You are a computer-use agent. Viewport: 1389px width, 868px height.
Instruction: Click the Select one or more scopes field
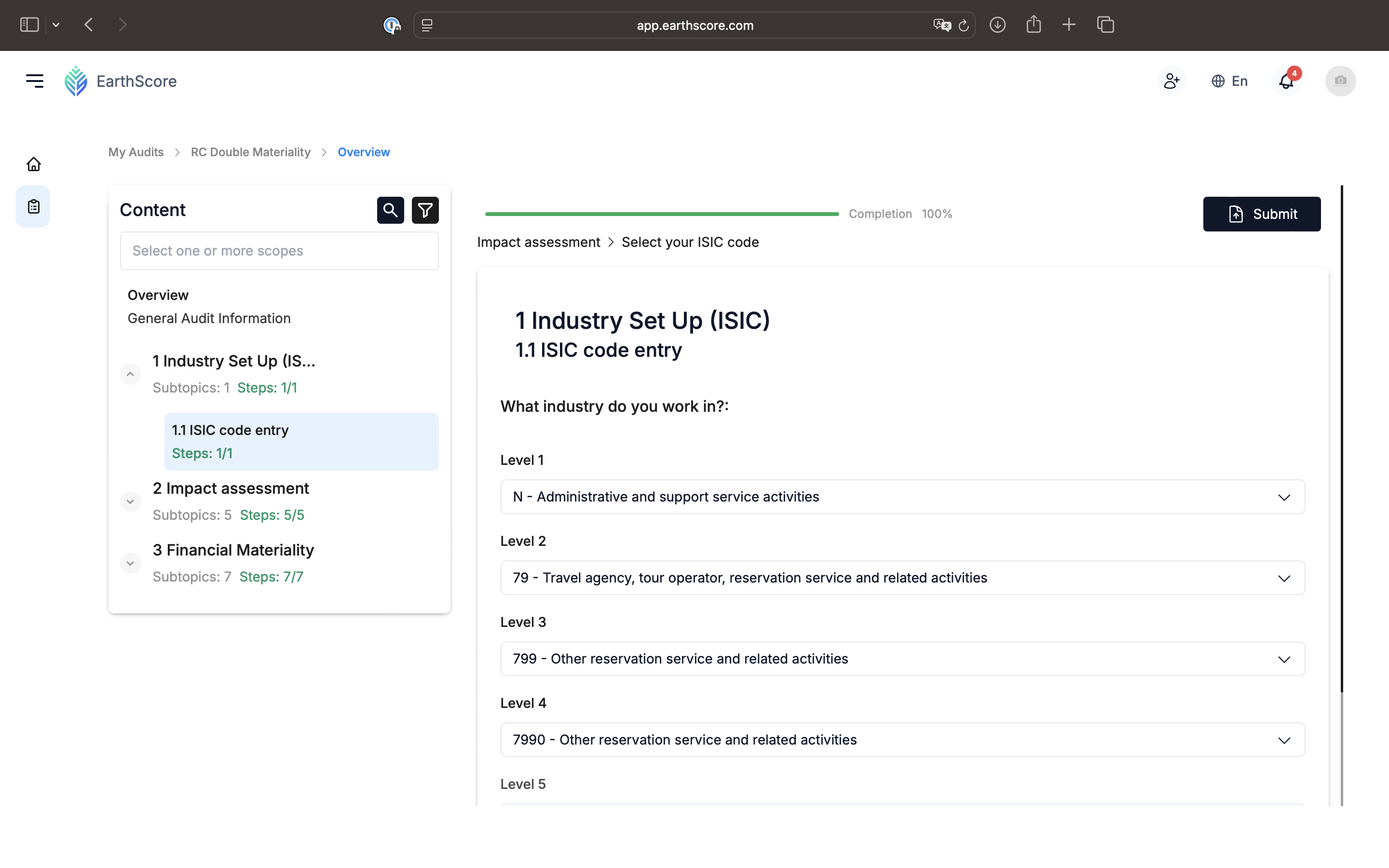point(279,251)
